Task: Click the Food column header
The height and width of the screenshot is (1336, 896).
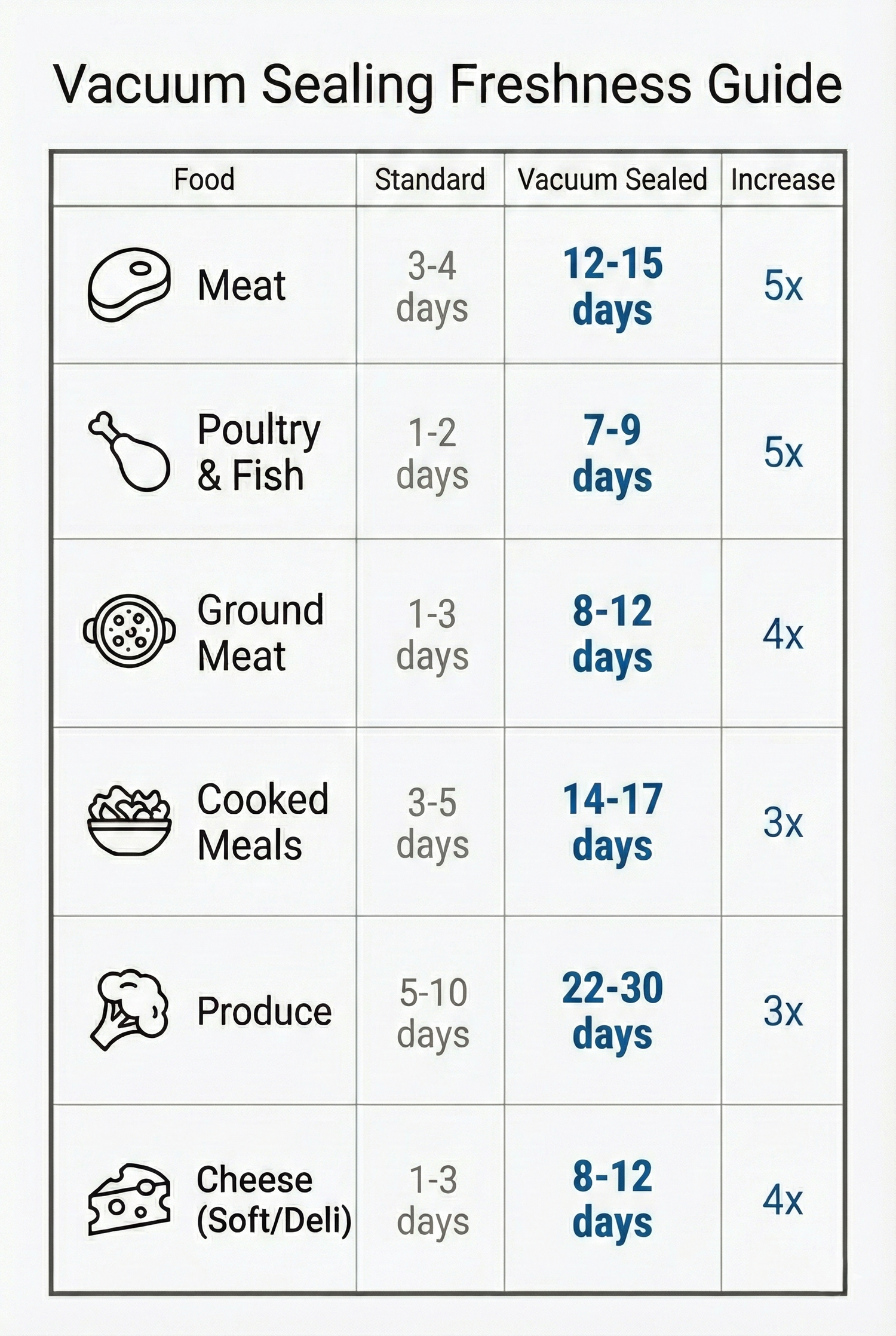Action: (x=204, y=179)
